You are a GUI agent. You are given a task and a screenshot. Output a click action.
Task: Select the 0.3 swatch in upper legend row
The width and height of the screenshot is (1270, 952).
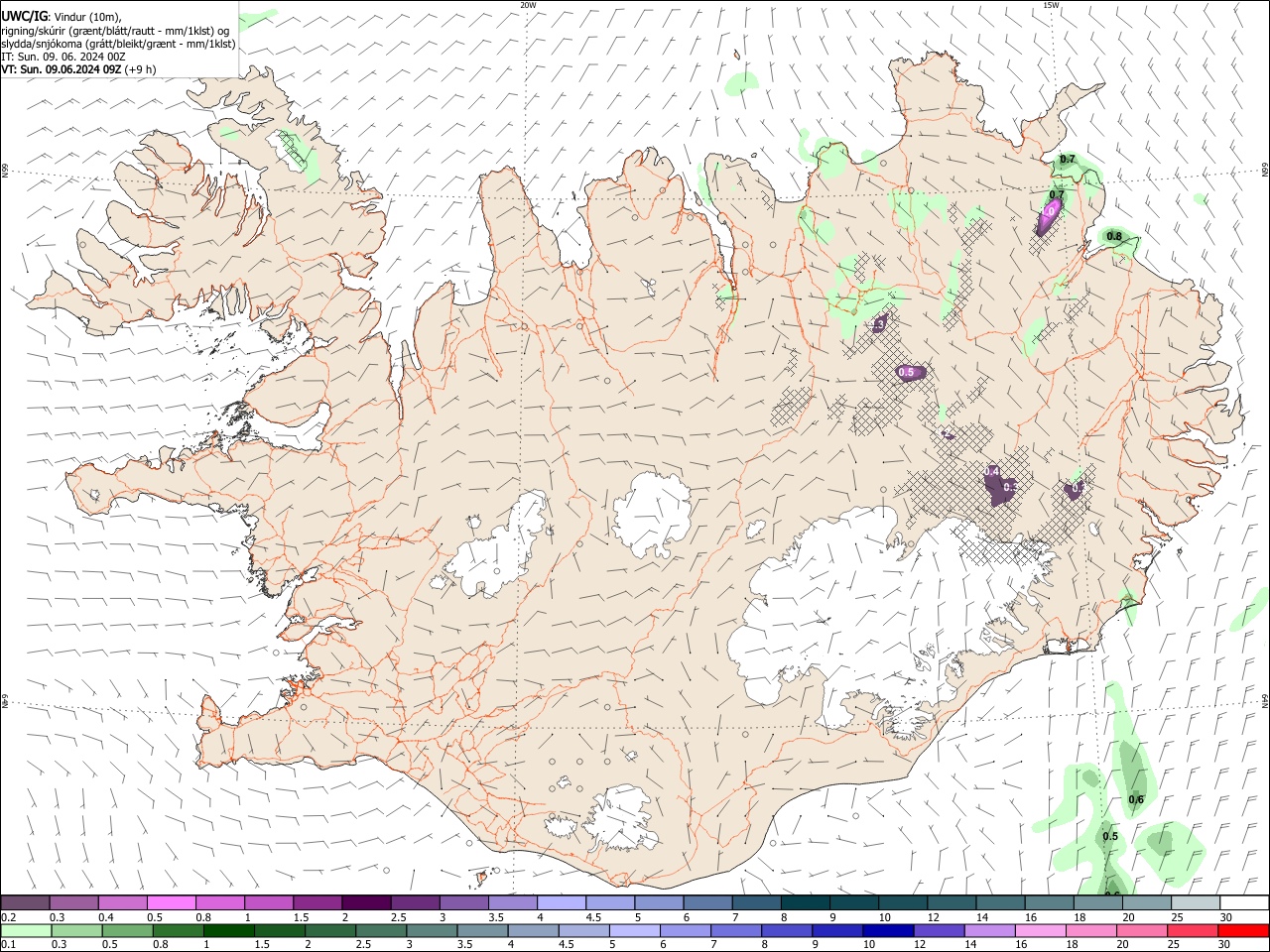click(73, 902)
